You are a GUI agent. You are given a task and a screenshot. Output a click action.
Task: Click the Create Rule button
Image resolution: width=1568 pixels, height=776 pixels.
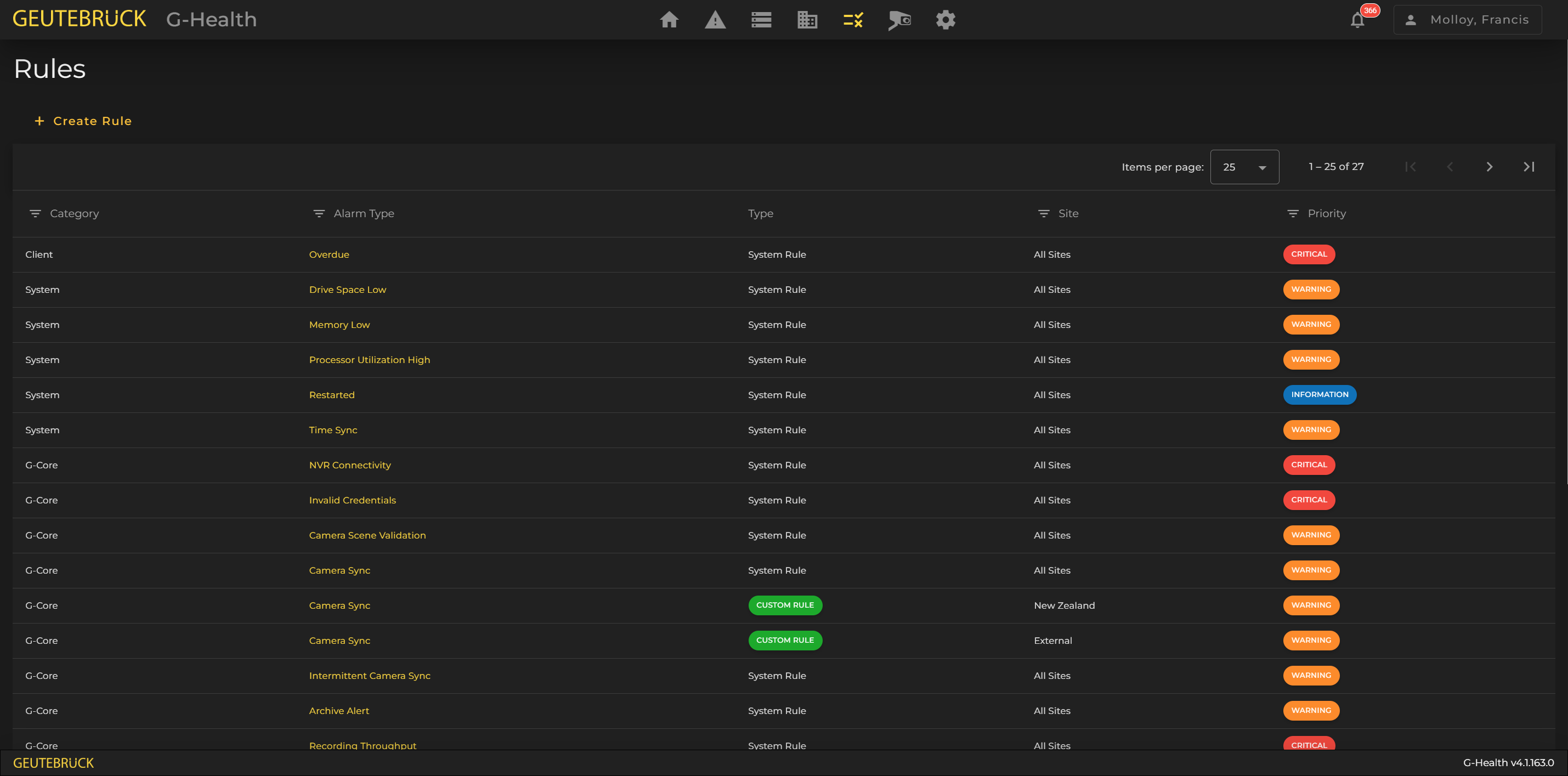83,121
